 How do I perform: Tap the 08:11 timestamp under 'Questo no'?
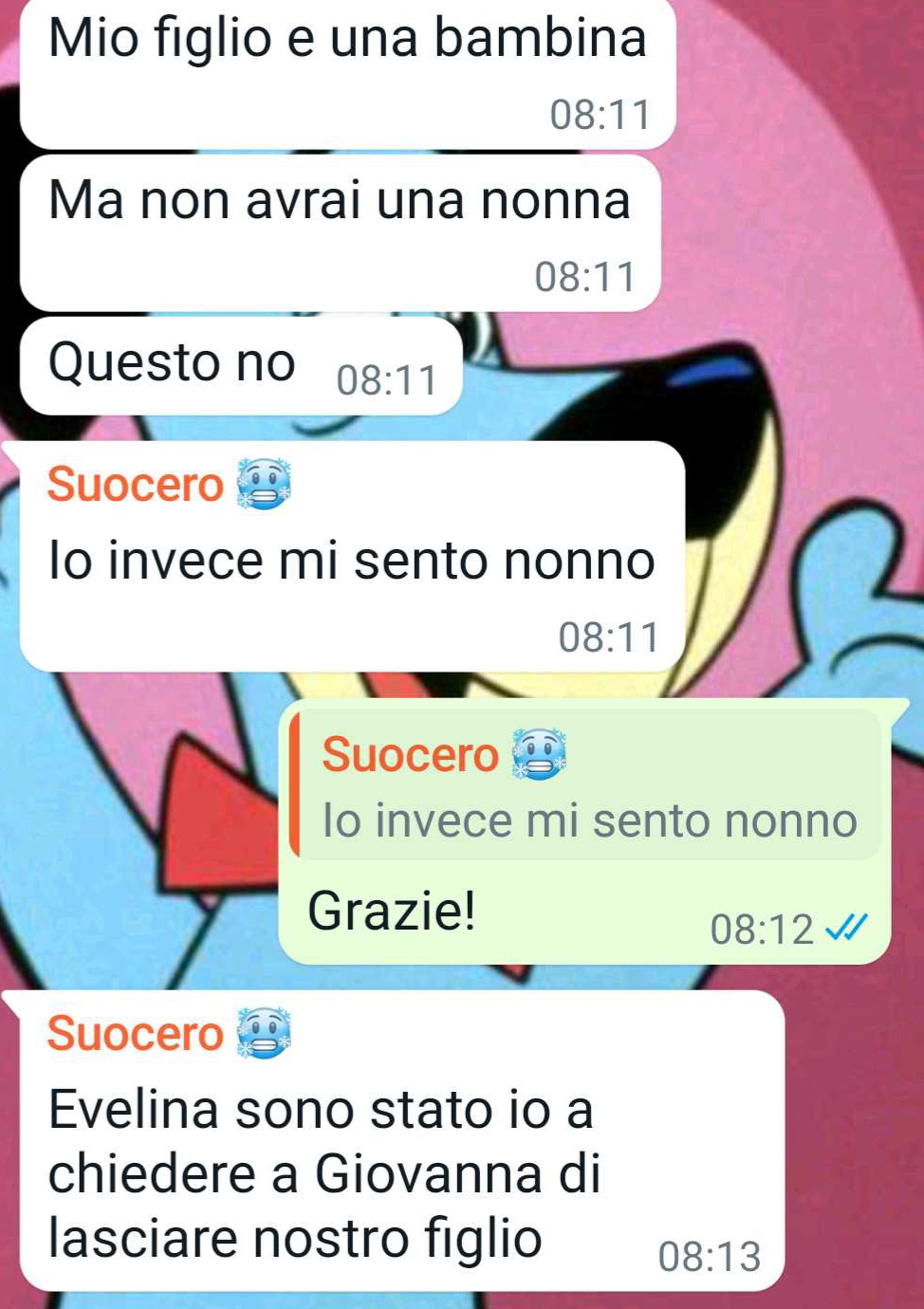coord(387,380)
